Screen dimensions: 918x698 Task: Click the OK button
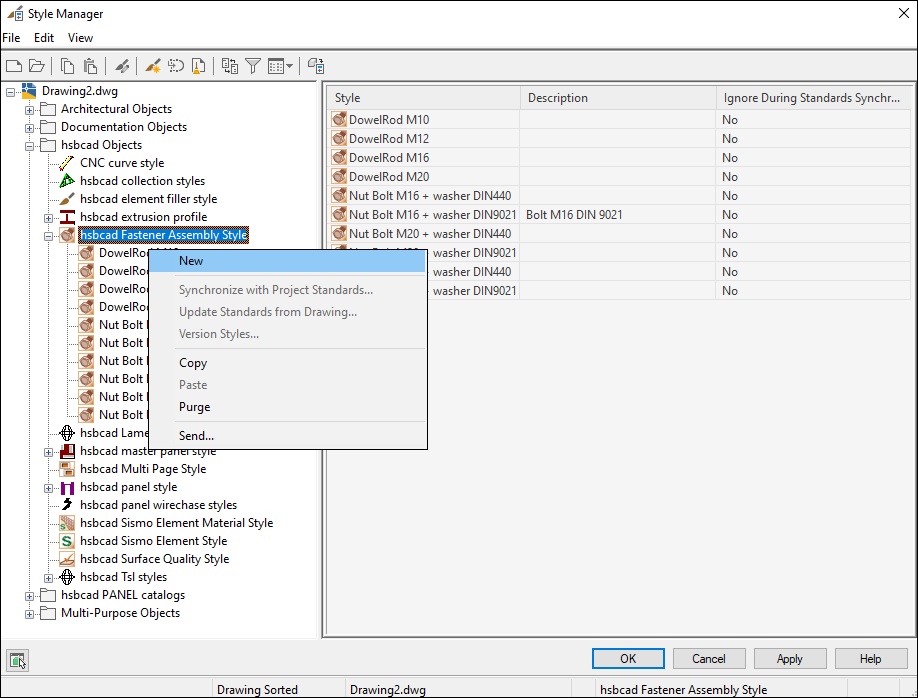pos(628,659)
